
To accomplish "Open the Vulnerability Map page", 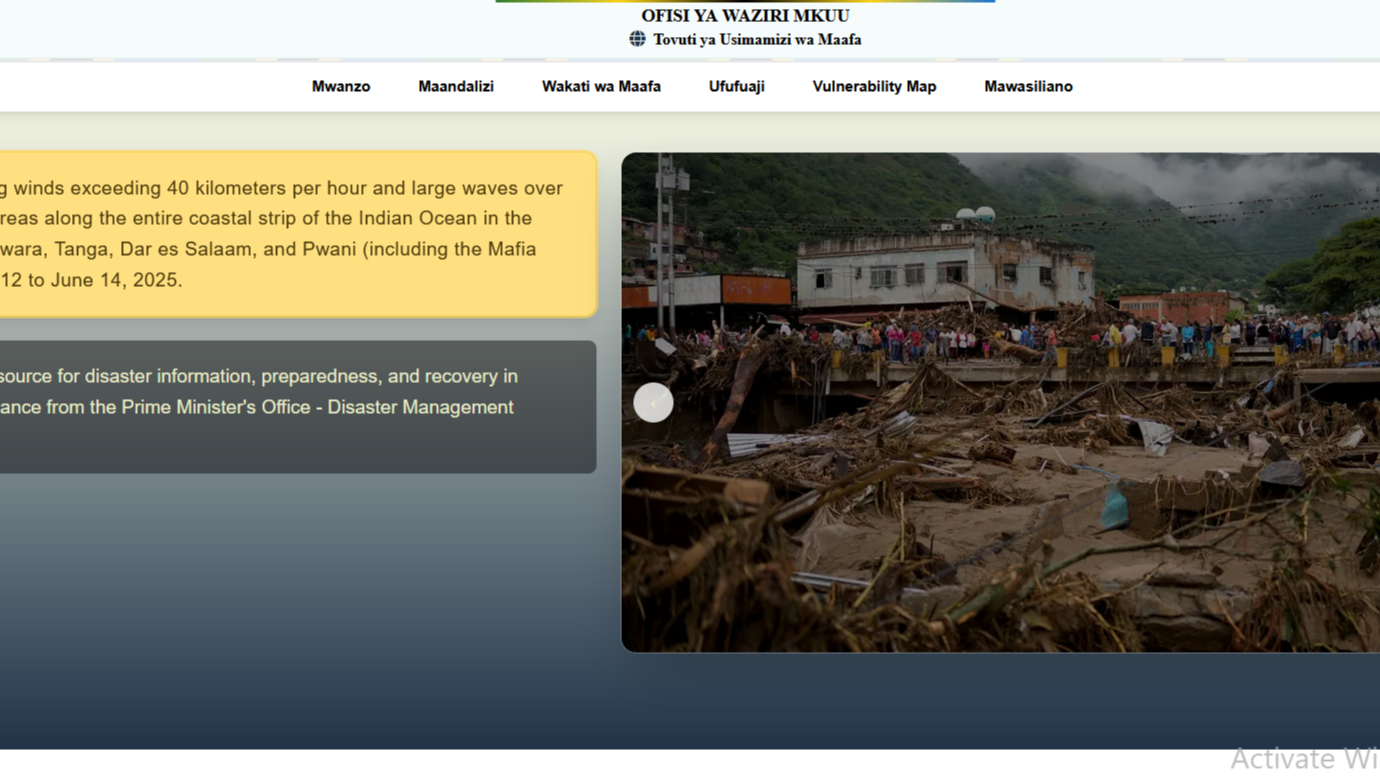I will click(x=874, y=86).
